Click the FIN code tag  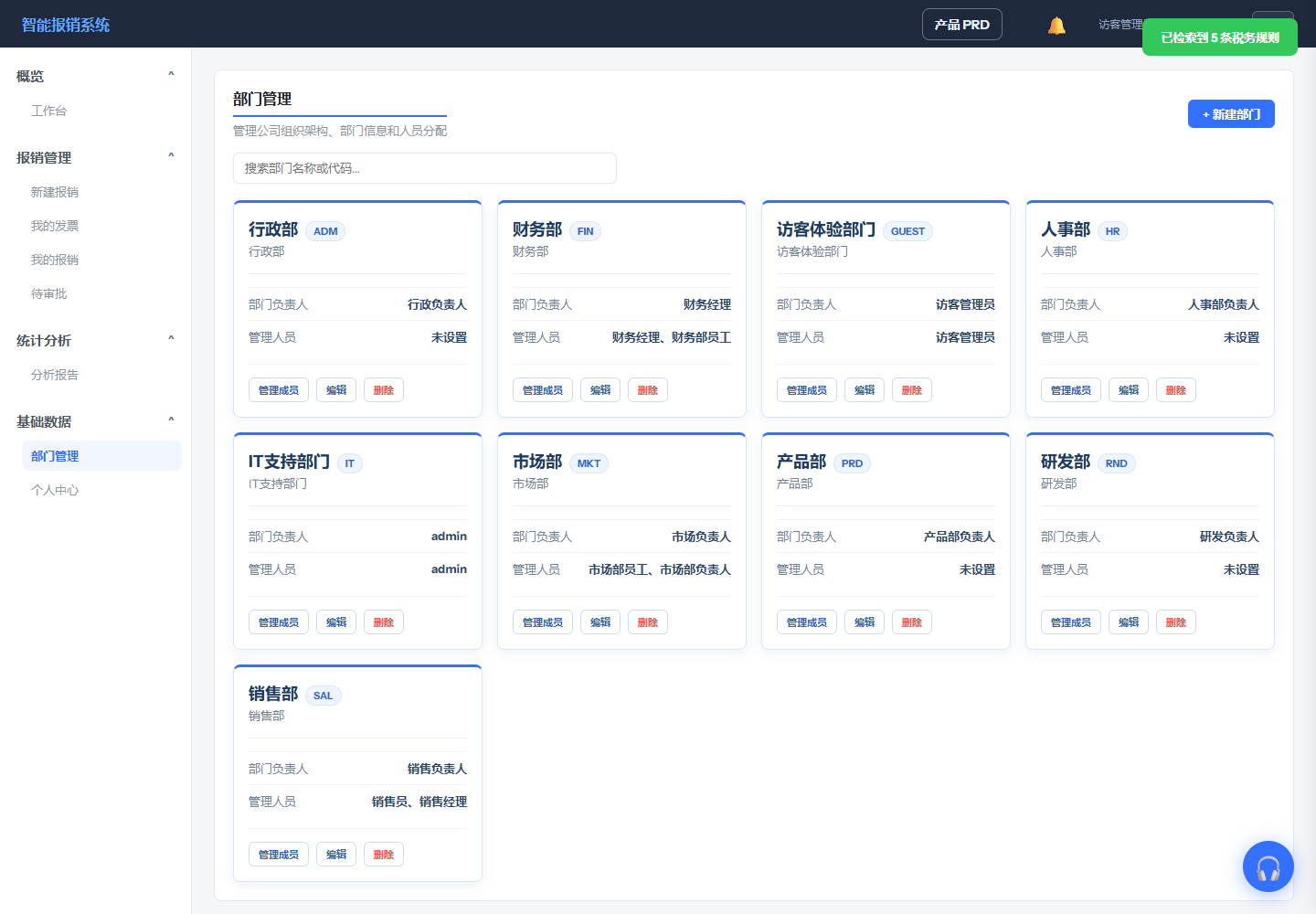(x=585, y=231)
